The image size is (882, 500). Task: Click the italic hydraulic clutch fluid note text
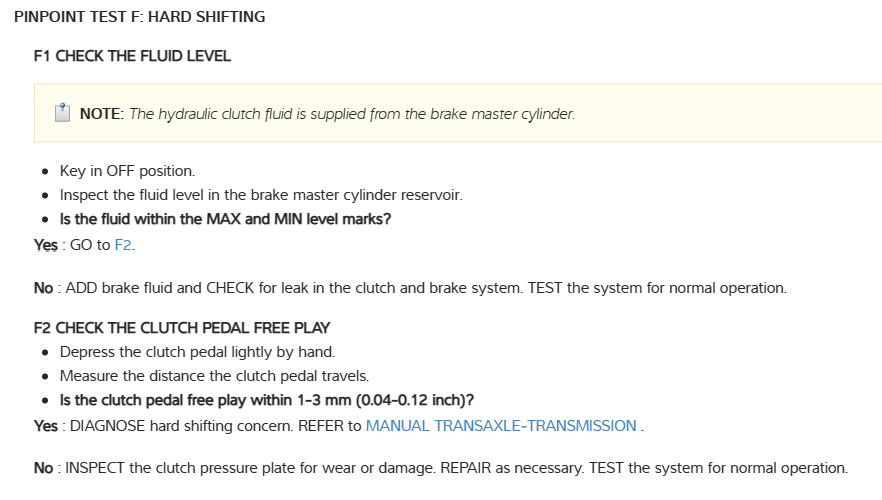352,114
